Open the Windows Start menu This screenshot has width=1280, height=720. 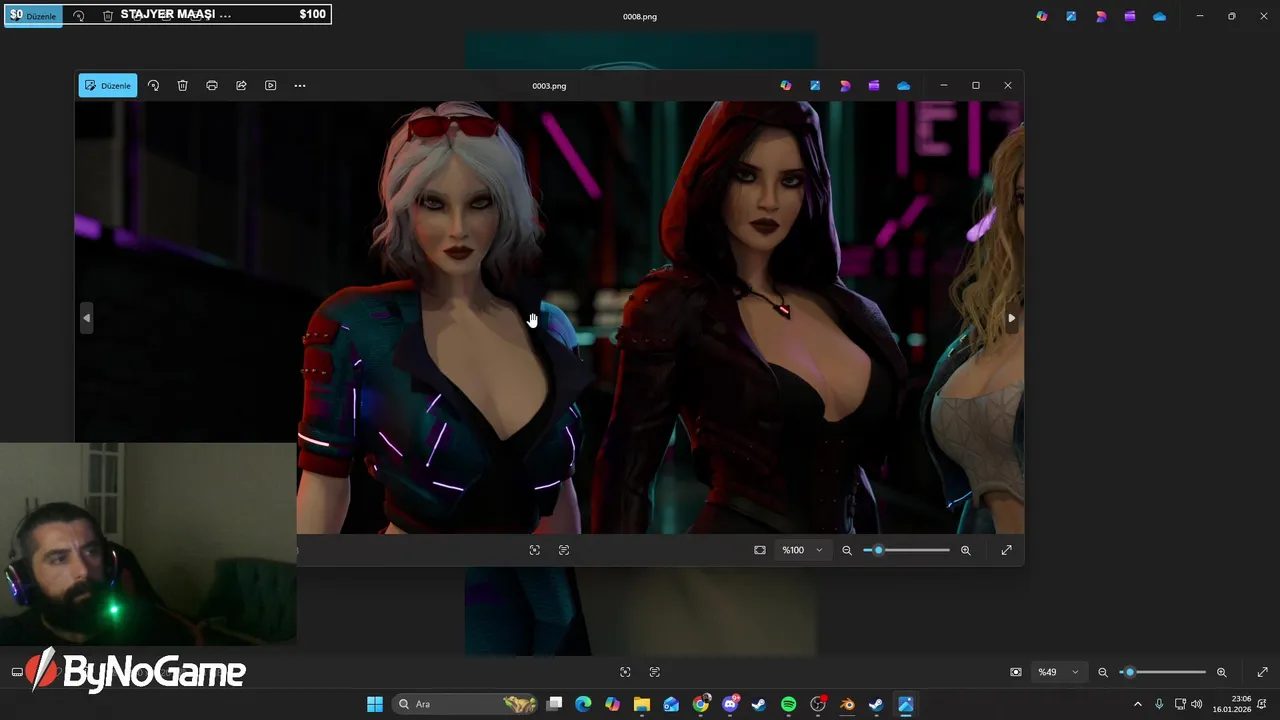tap(375, 704)
